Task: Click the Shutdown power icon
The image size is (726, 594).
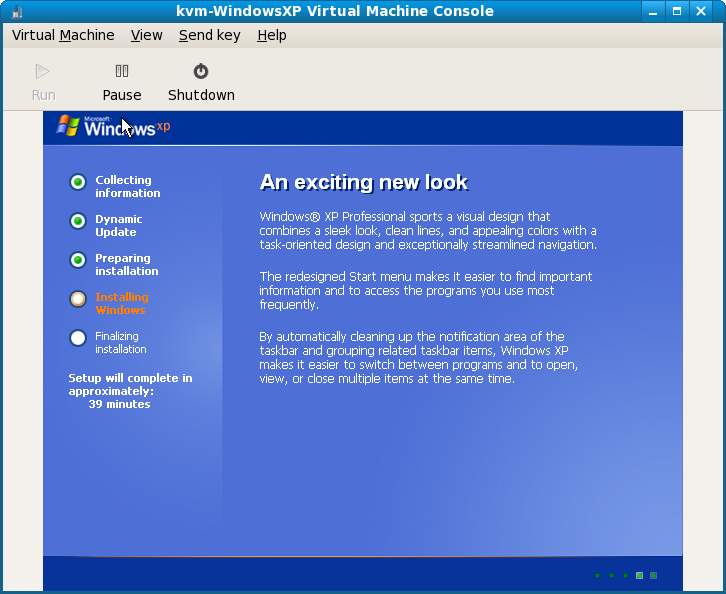Action: click(x=201, y=71)
